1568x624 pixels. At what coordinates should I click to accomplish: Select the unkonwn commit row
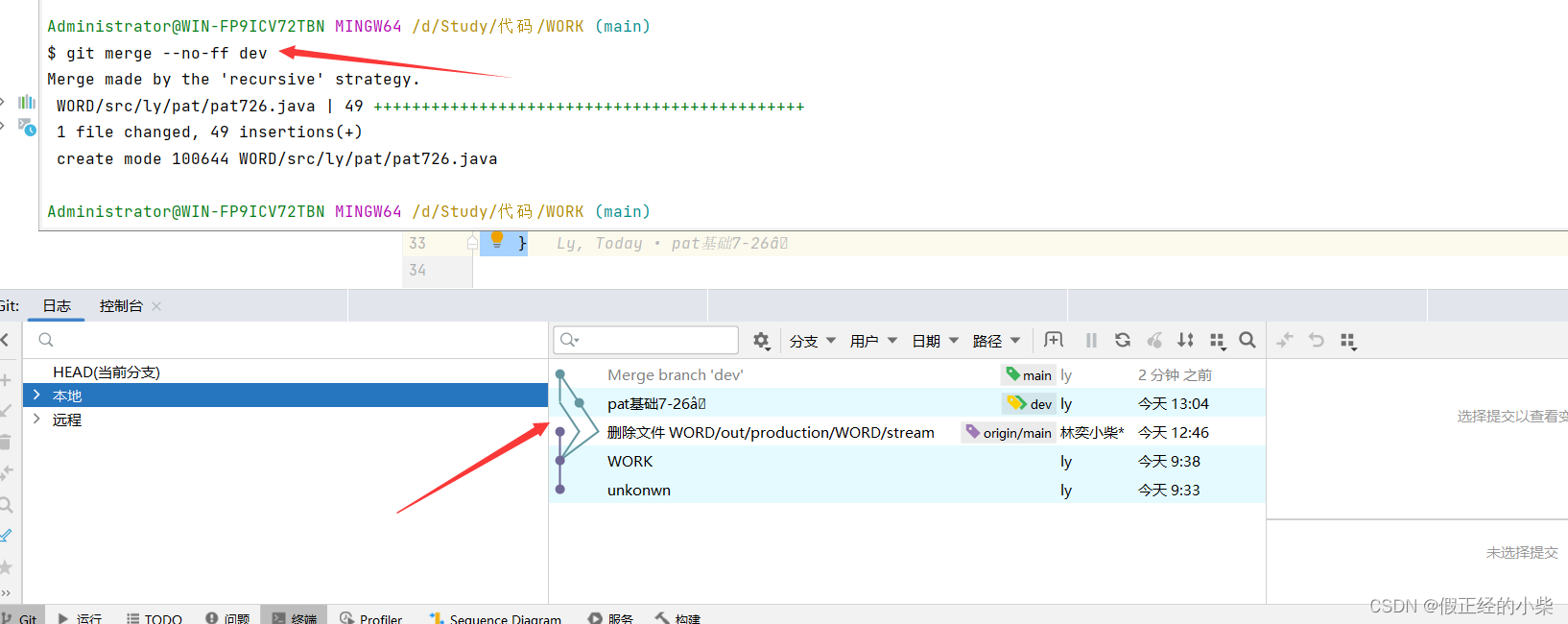click(907, 490)
